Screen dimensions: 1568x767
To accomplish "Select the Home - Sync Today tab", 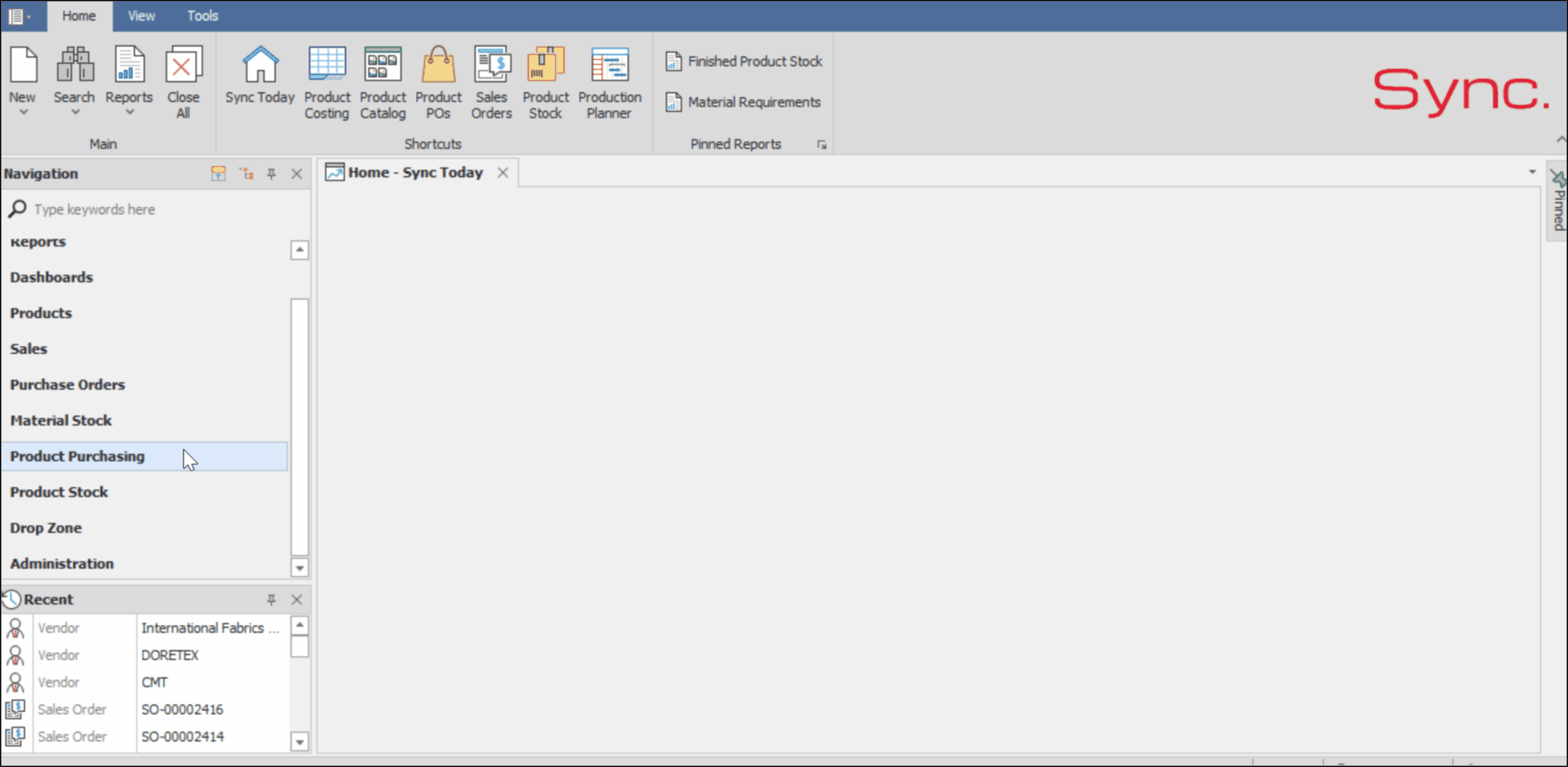I will 415,172.
